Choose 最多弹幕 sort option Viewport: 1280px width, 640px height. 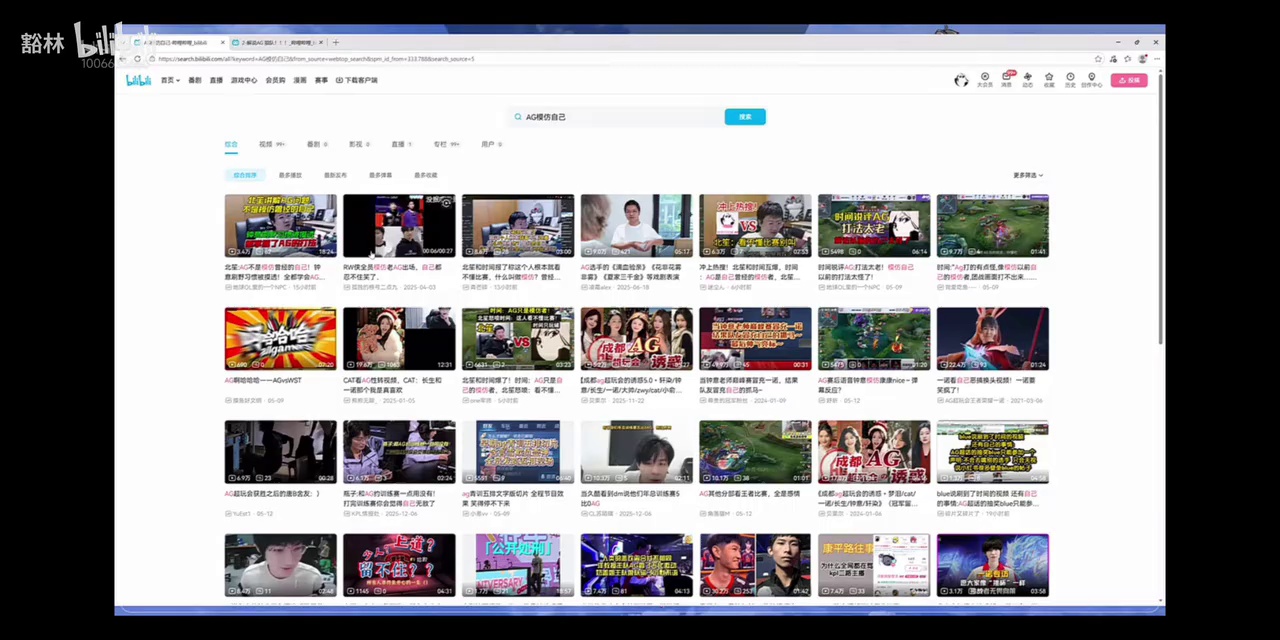click(380, 175)
